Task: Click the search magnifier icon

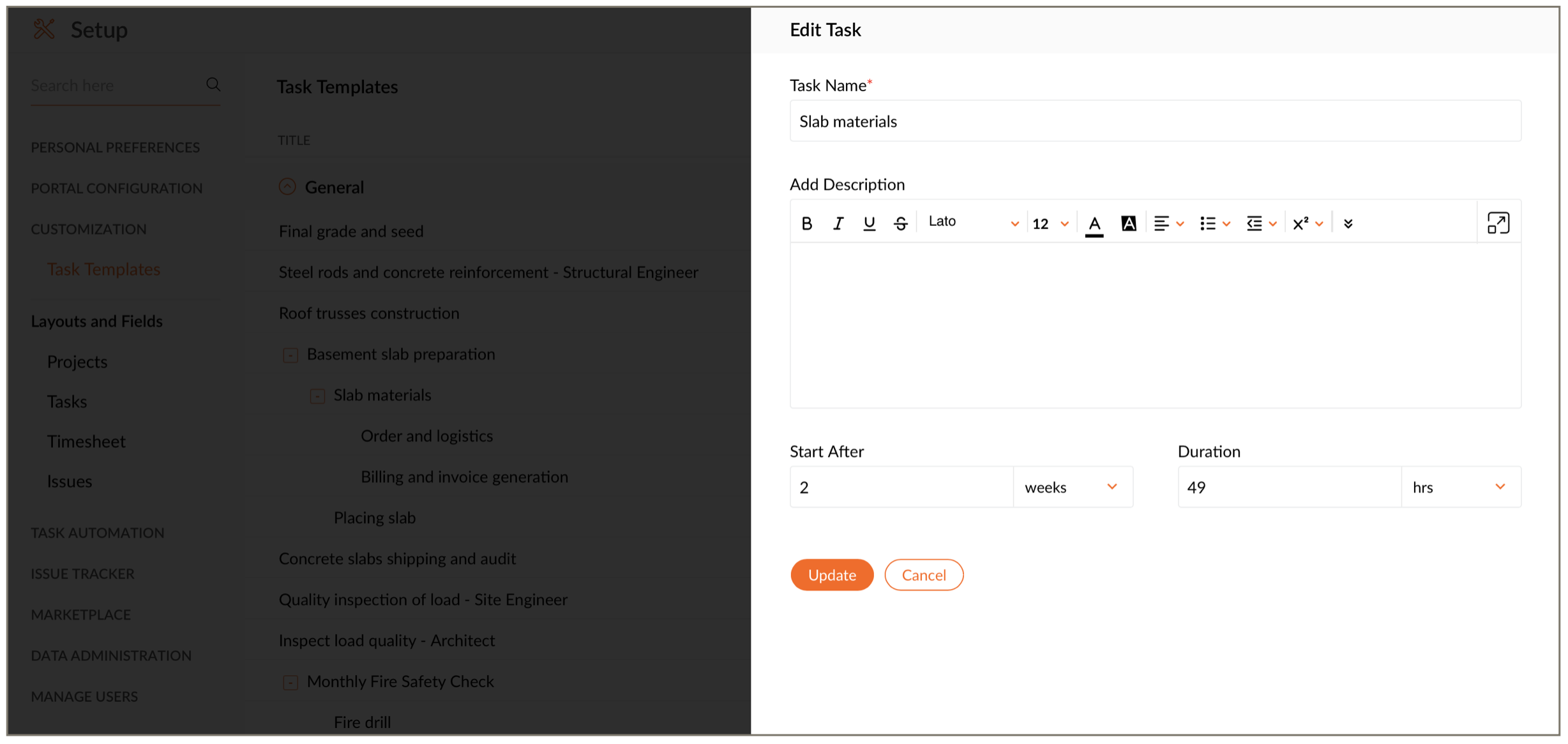Action: 213,84
